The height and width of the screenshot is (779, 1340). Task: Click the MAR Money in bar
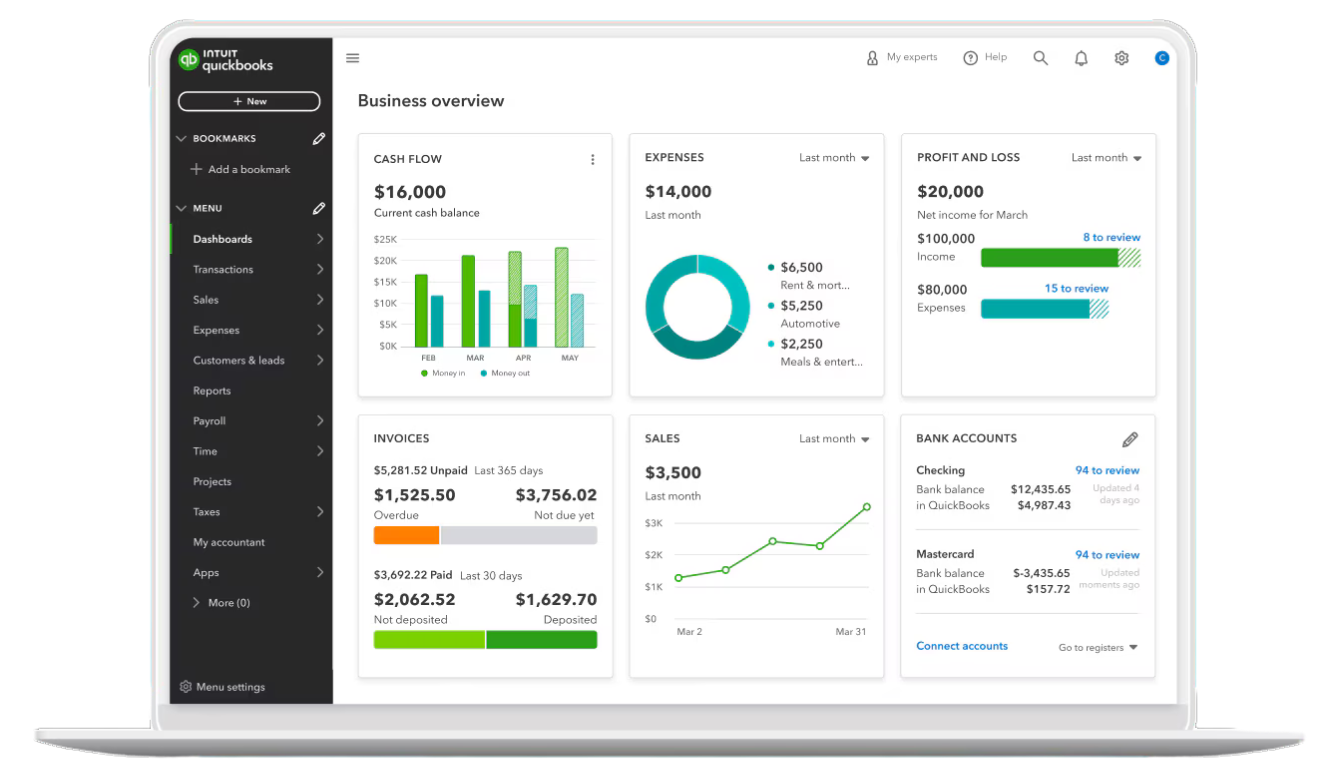click(467, 301)
